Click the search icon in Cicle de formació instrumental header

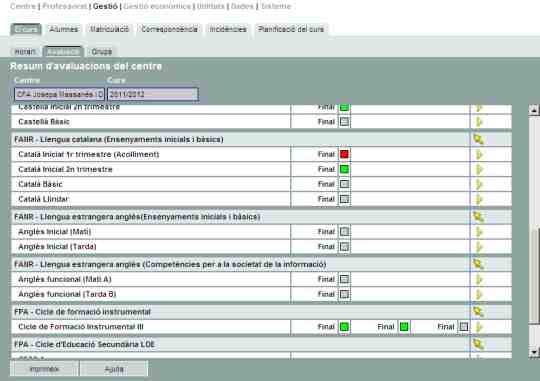pyautogui.click(x=478, y=312)
